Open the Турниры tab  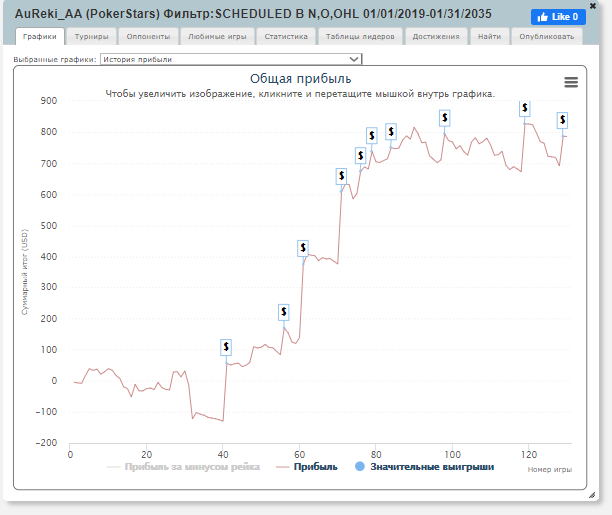click(91, 36)
